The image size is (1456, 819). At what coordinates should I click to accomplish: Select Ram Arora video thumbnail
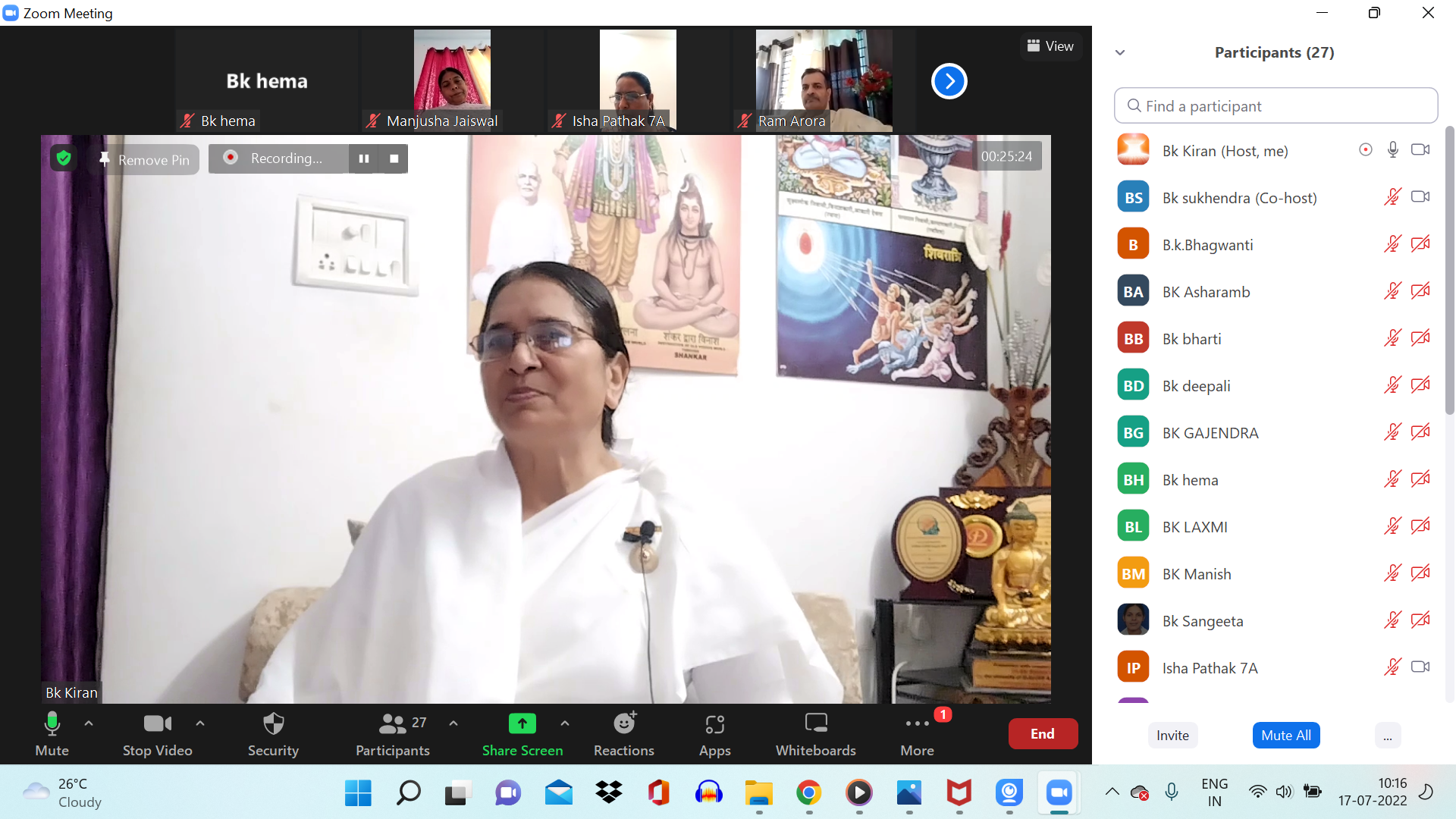coord(824,81)
